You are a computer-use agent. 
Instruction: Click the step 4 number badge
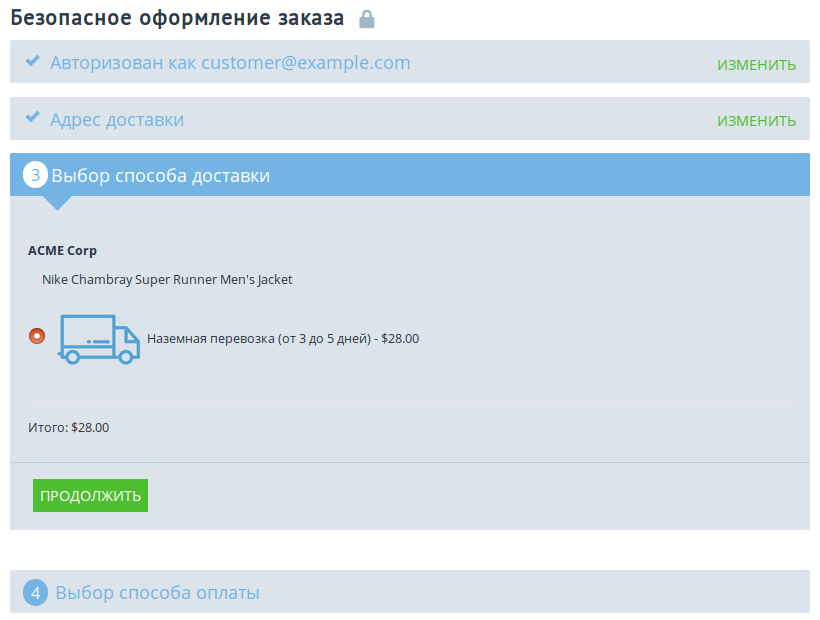click(36, 592)
